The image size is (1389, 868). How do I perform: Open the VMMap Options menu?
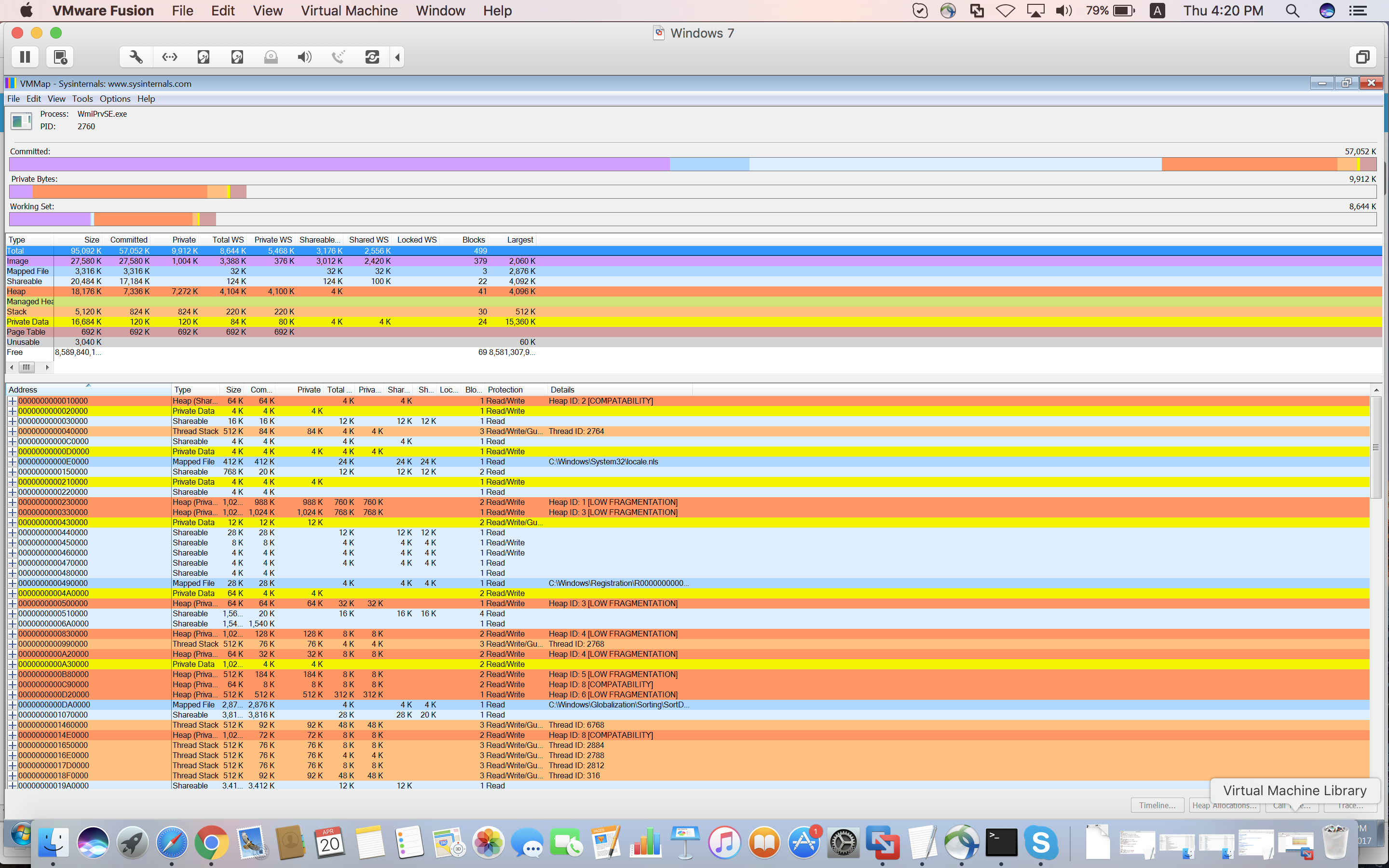[115, 99]
